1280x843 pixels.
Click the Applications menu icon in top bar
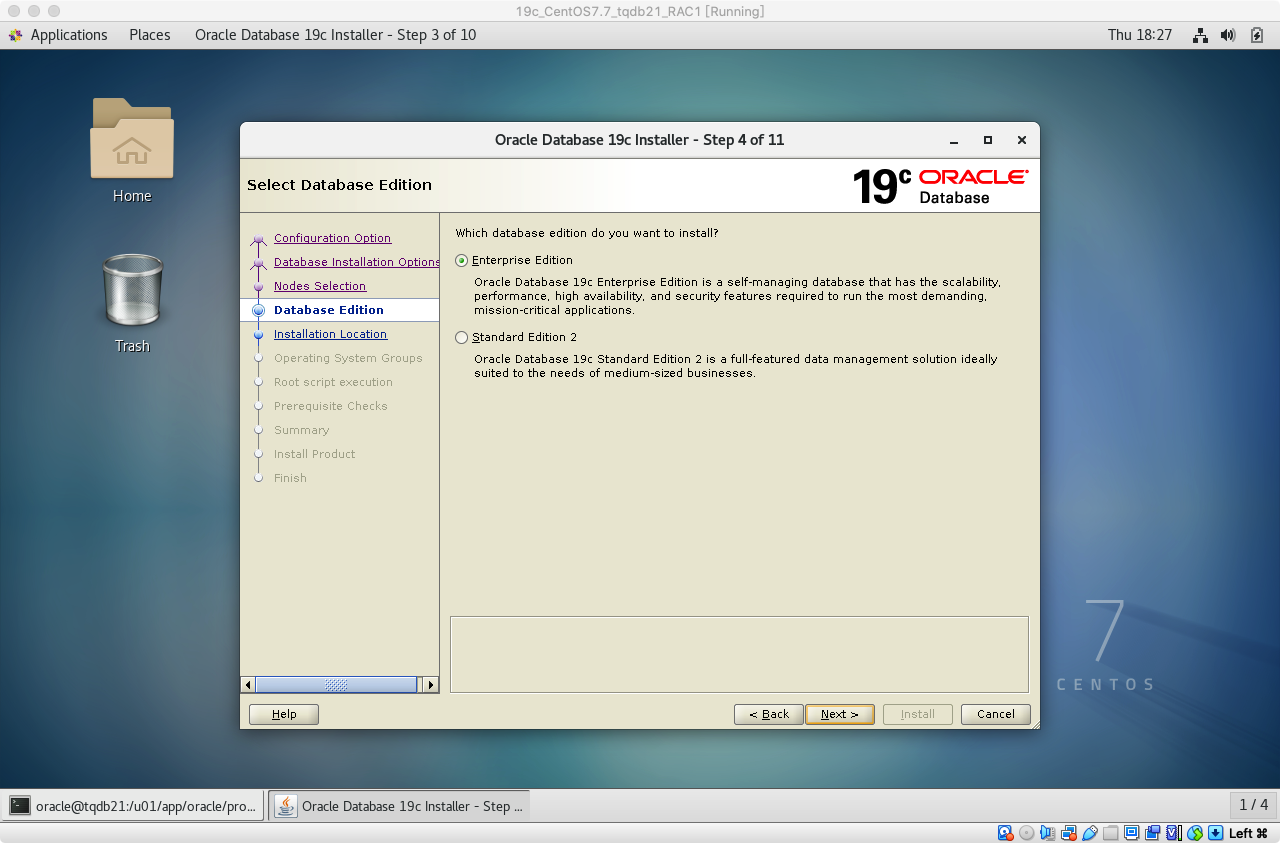15,35
